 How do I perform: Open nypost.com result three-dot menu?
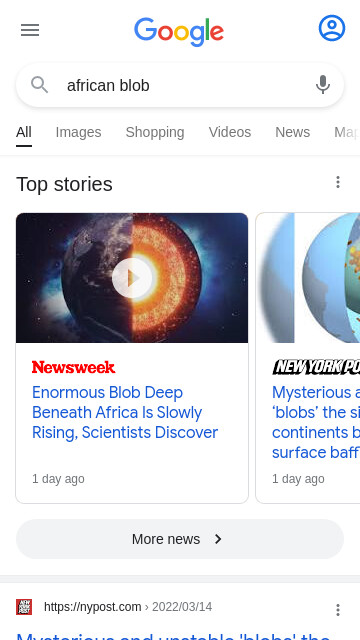[338, 610]
